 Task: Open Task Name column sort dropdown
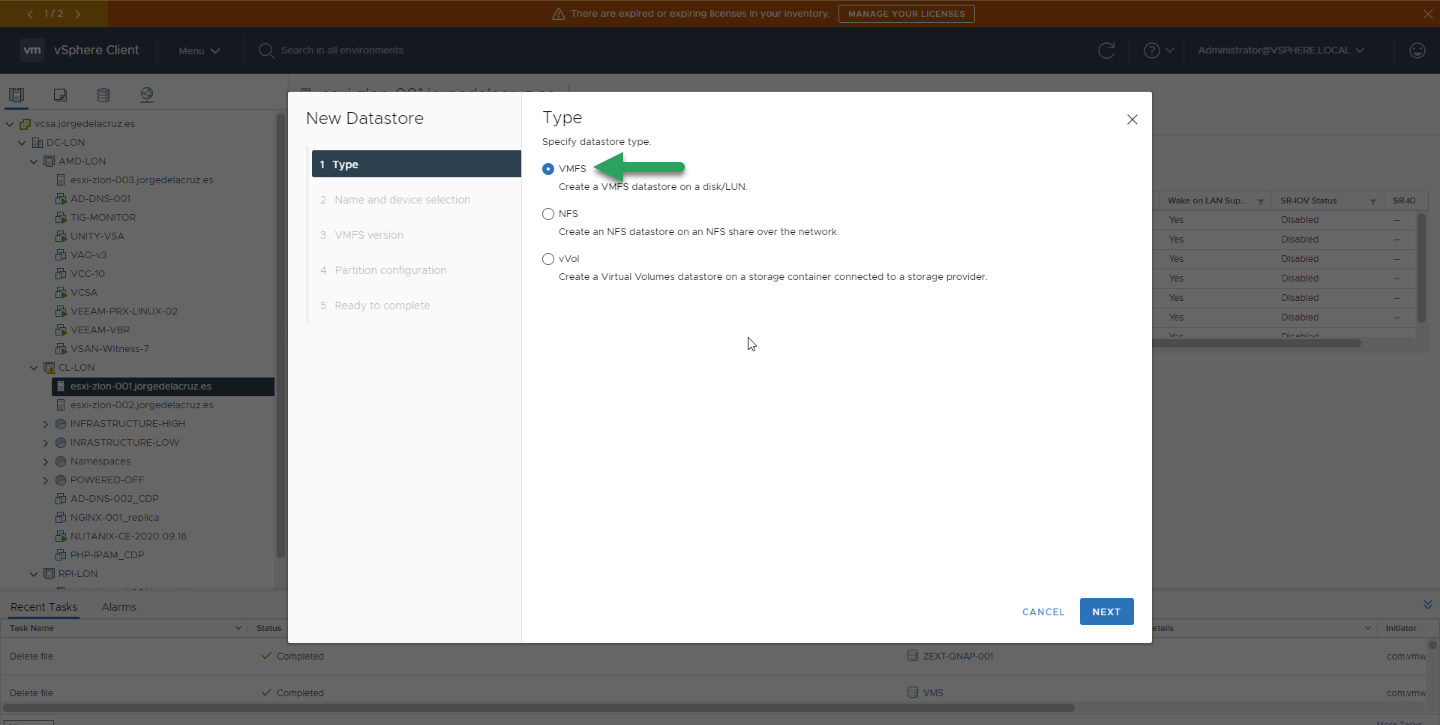coord(238,628)
